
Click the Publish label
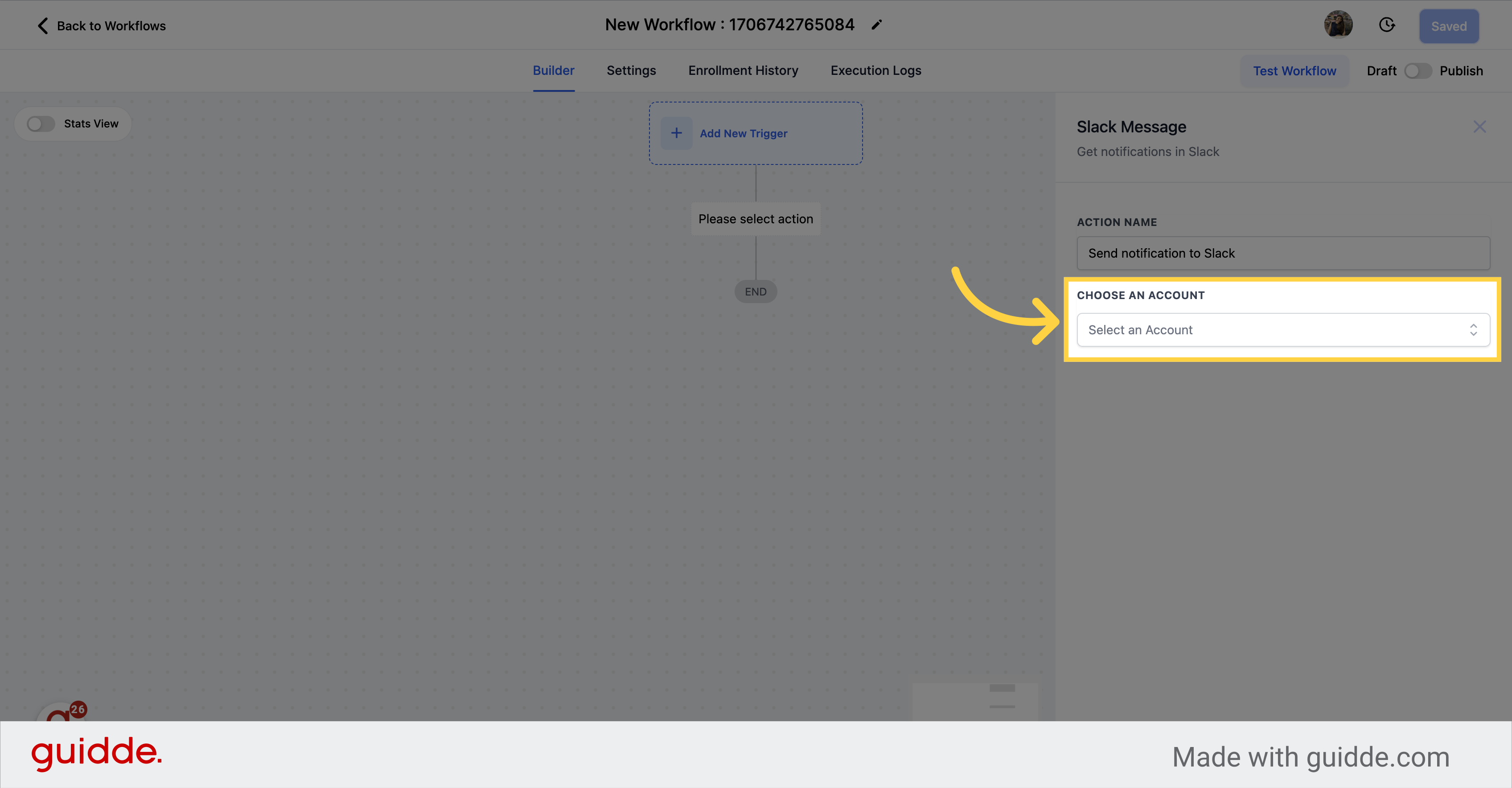coord(1461,71)
